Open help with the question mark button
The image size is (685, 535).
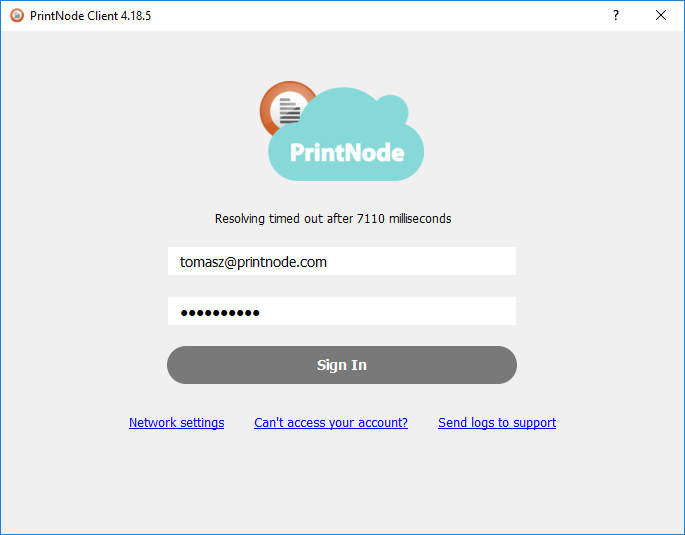tap(616, 15)
